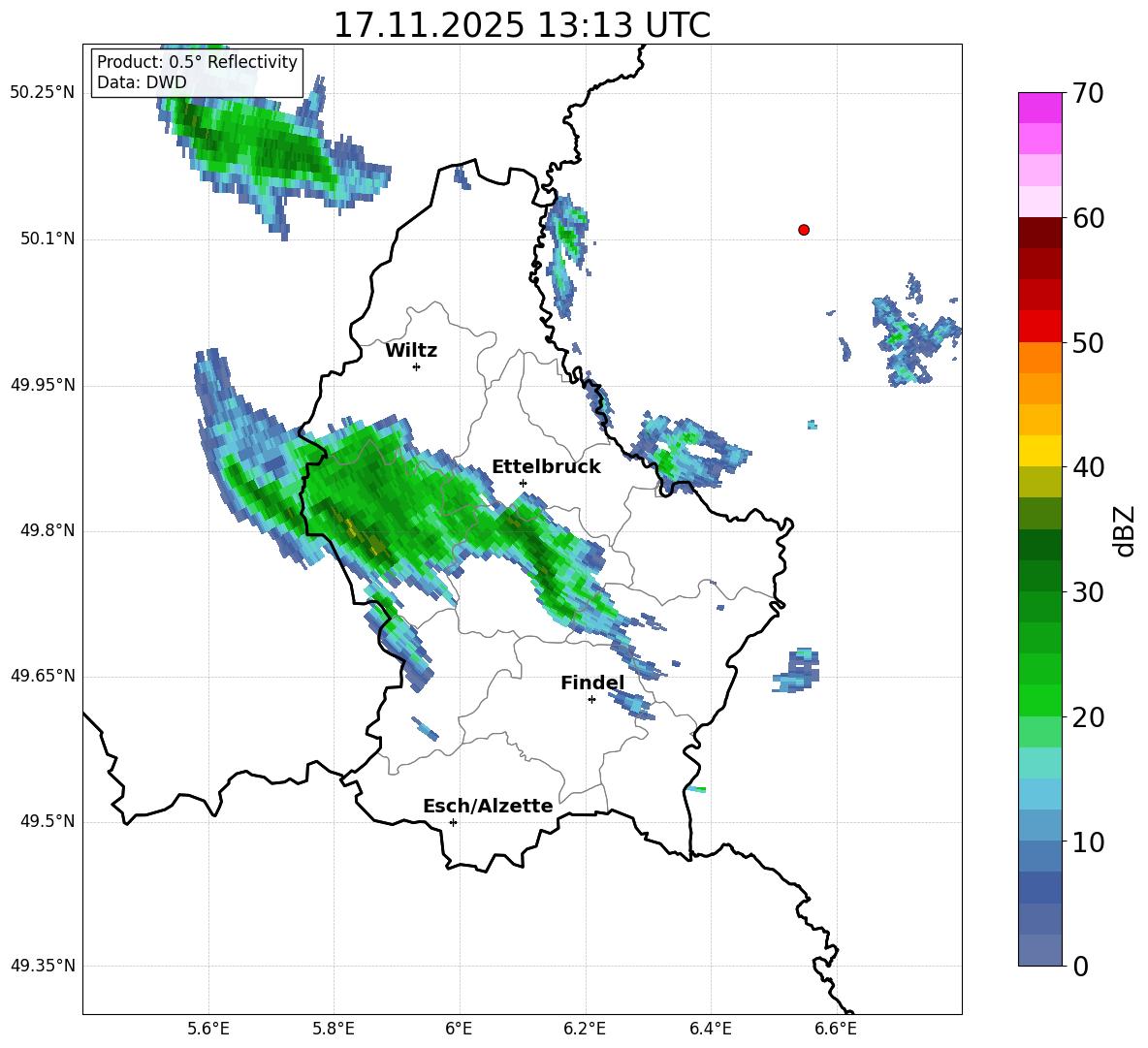Click the Findel city label
This screenshot has height=1048, width=1148.
592,683
